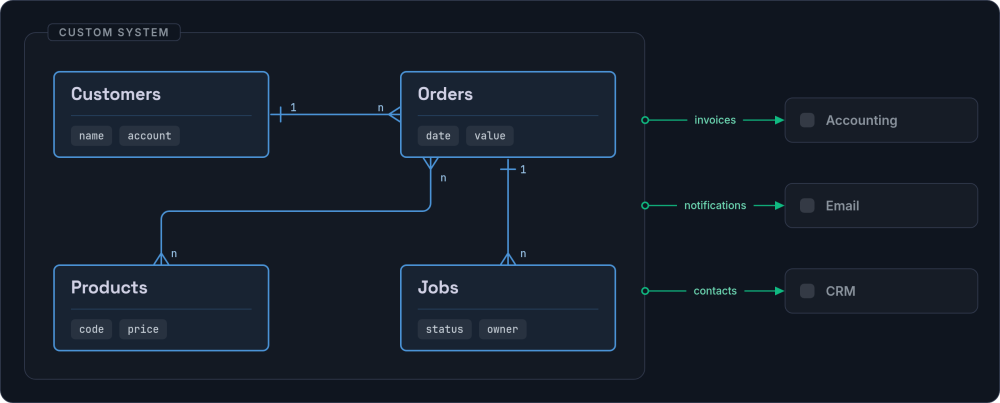This screenshot has height=403, width=1000.
Task: Click the CUSTOM SYSTEM group label
Action: (114, 32)
